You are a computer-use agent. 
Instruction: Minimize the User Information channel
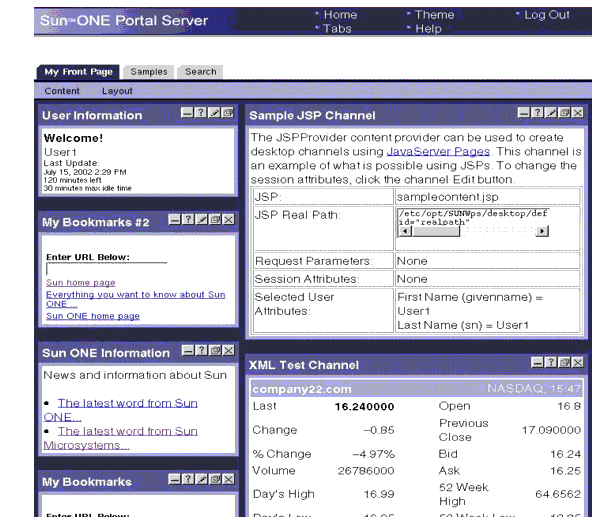click(x=187, y=113)
